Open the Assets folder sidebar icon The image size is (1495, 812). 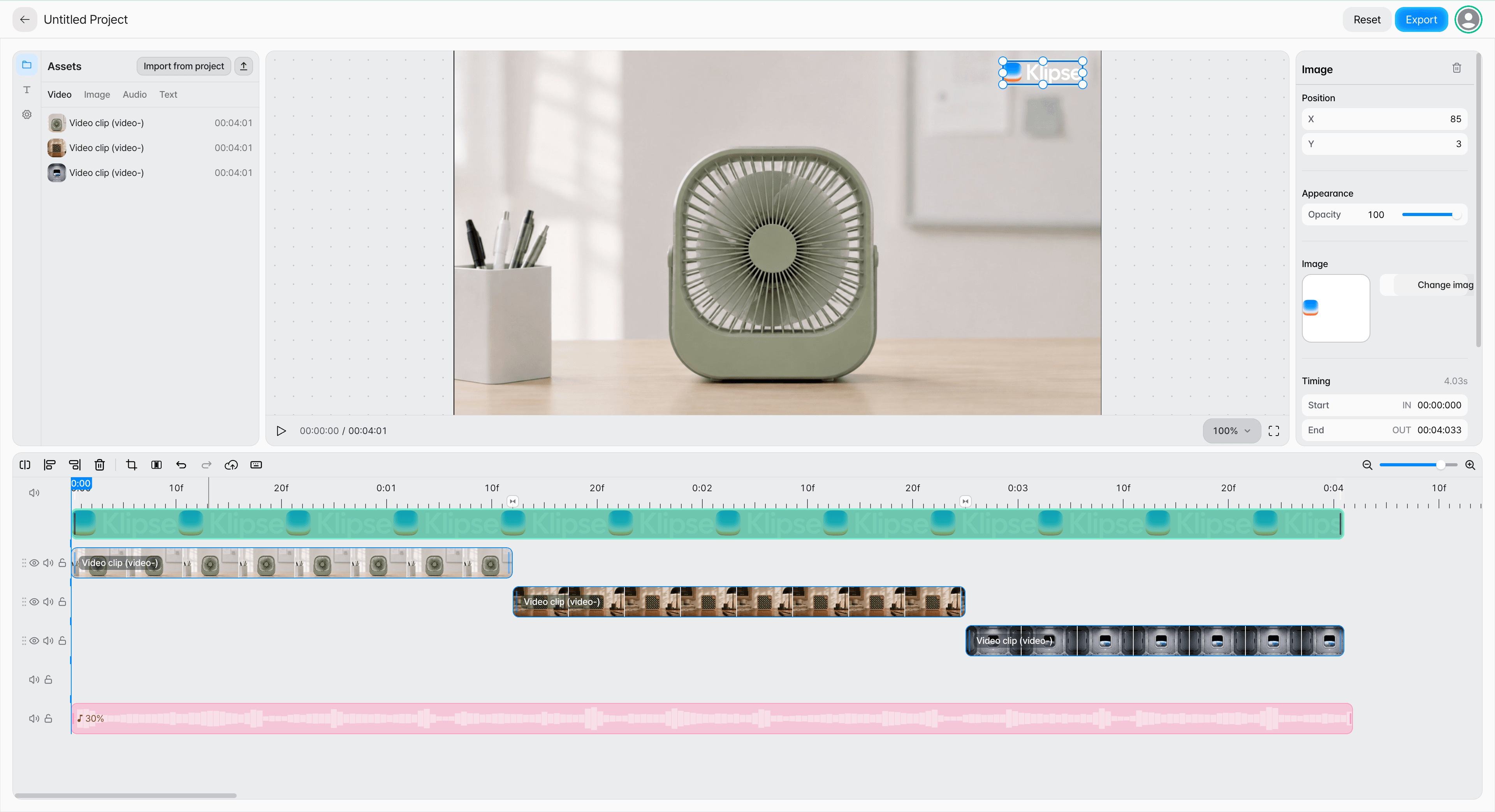(x=27, y=65)
